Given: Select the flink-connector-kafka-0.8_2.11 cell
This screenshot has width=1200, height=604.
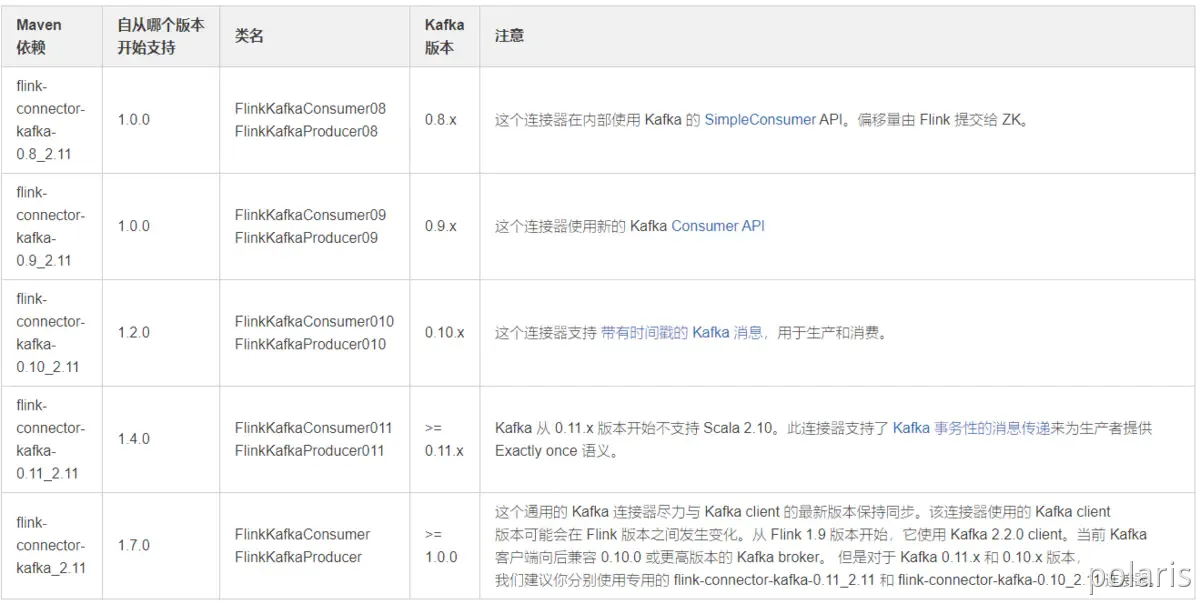Looking at the screenshot, I should [51, 120].
